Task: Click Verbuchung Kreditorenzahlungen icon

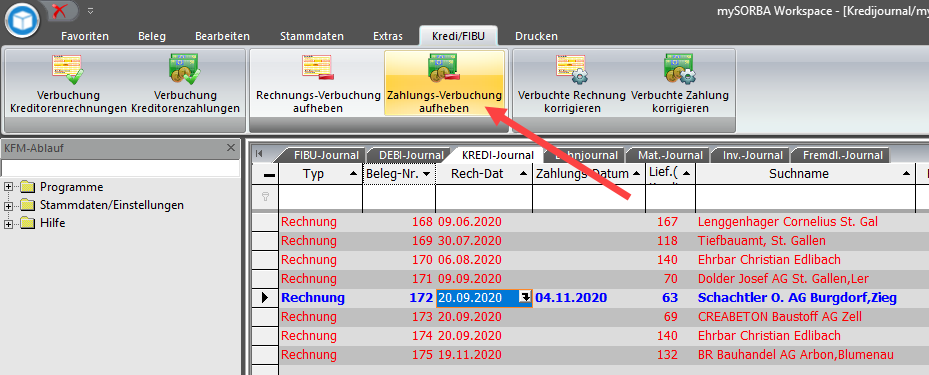Action: coord(185,68)
